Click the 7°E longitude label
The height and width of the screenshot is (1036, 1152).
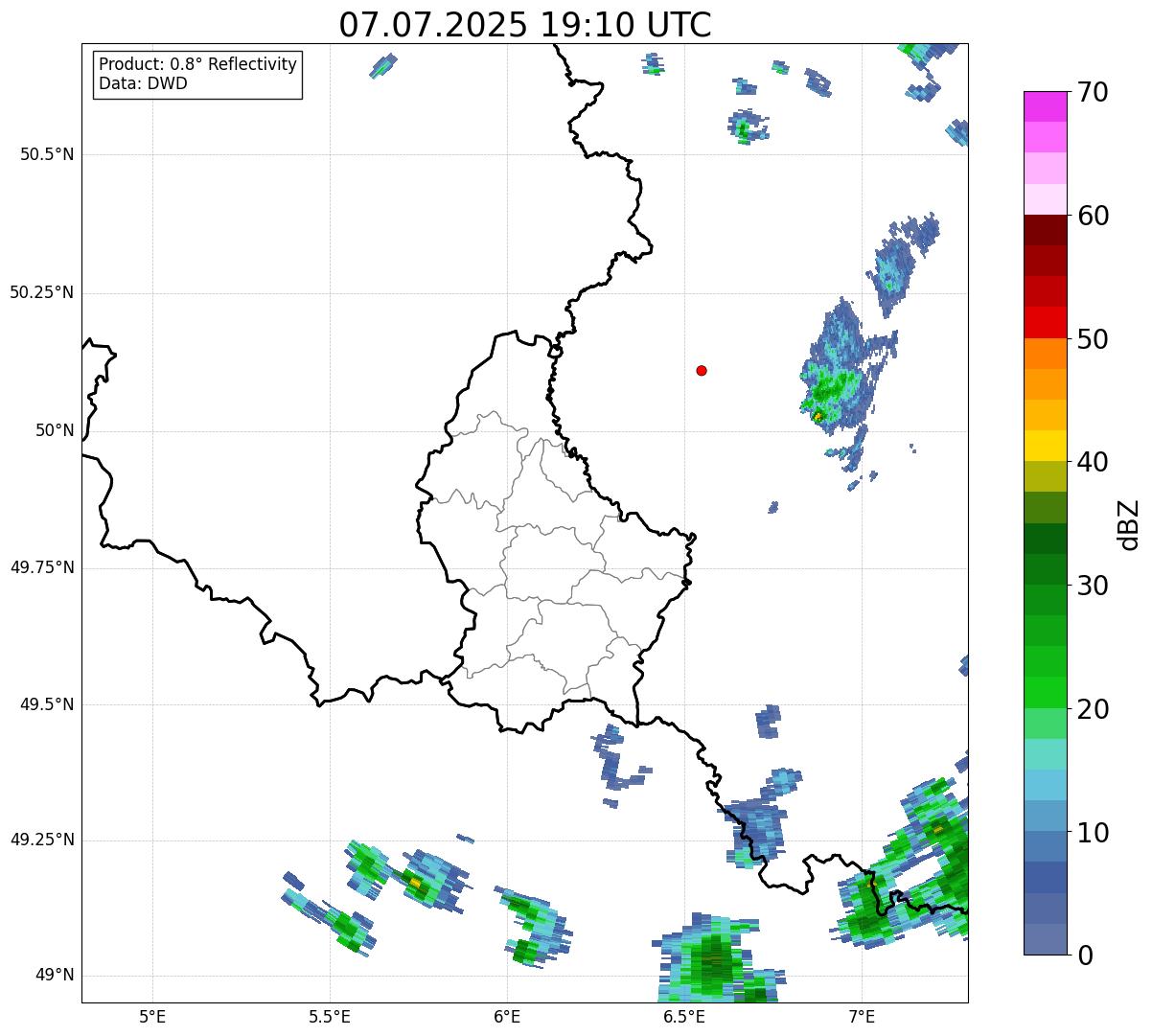[862, 1016]
